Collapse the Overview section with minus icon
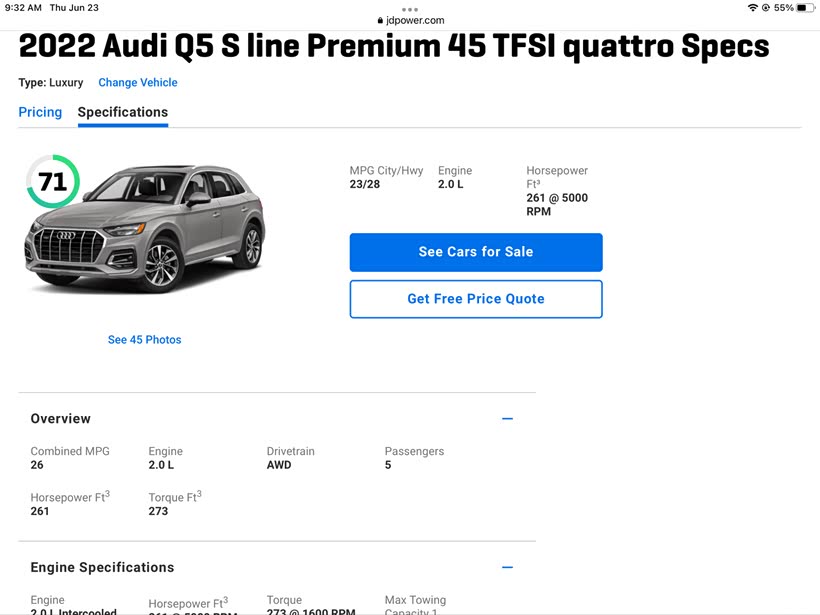 (x=507, y=419)
